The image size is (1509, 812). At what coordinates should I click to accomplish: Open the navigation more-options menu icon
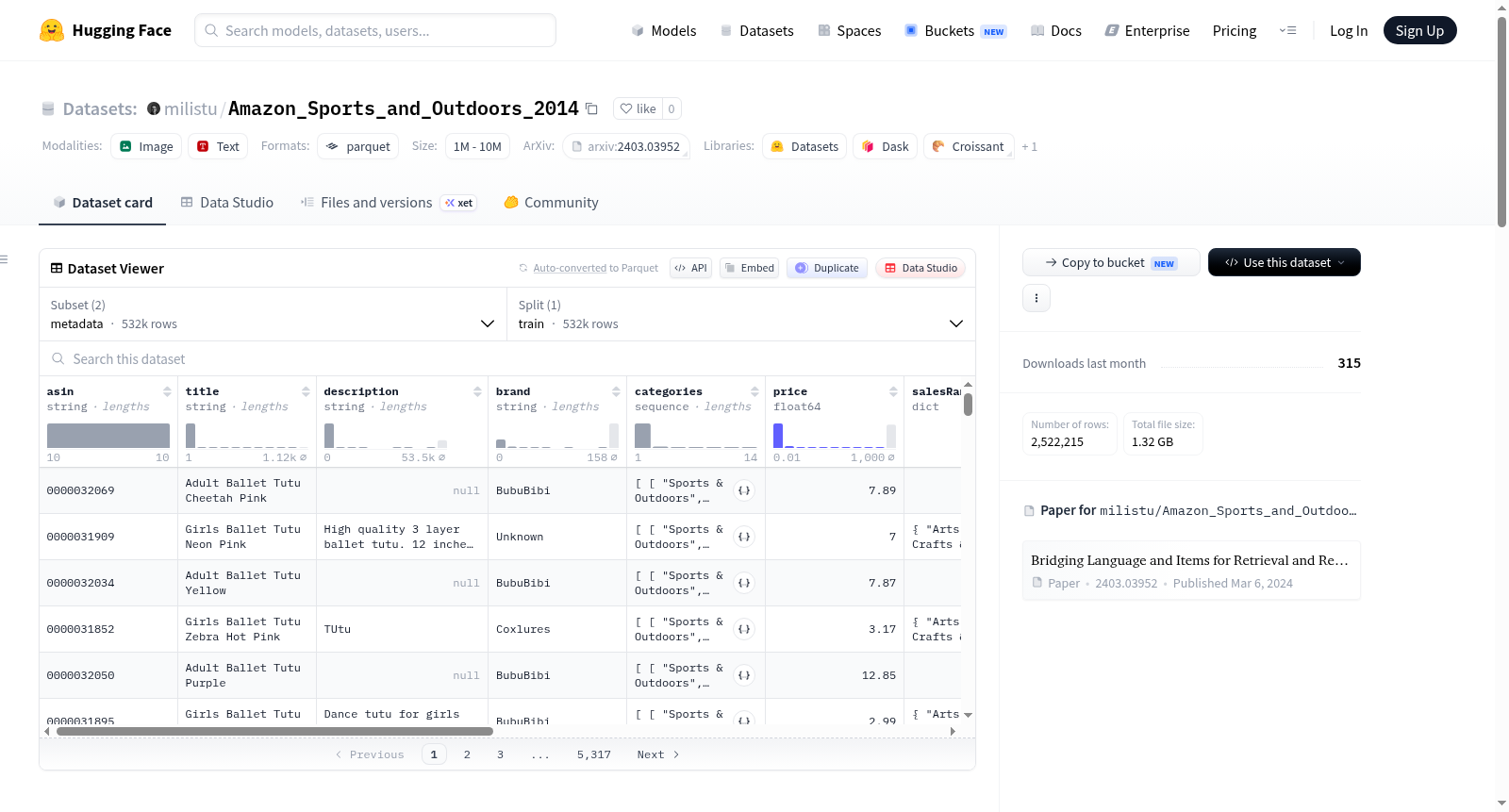[1287, 30]
